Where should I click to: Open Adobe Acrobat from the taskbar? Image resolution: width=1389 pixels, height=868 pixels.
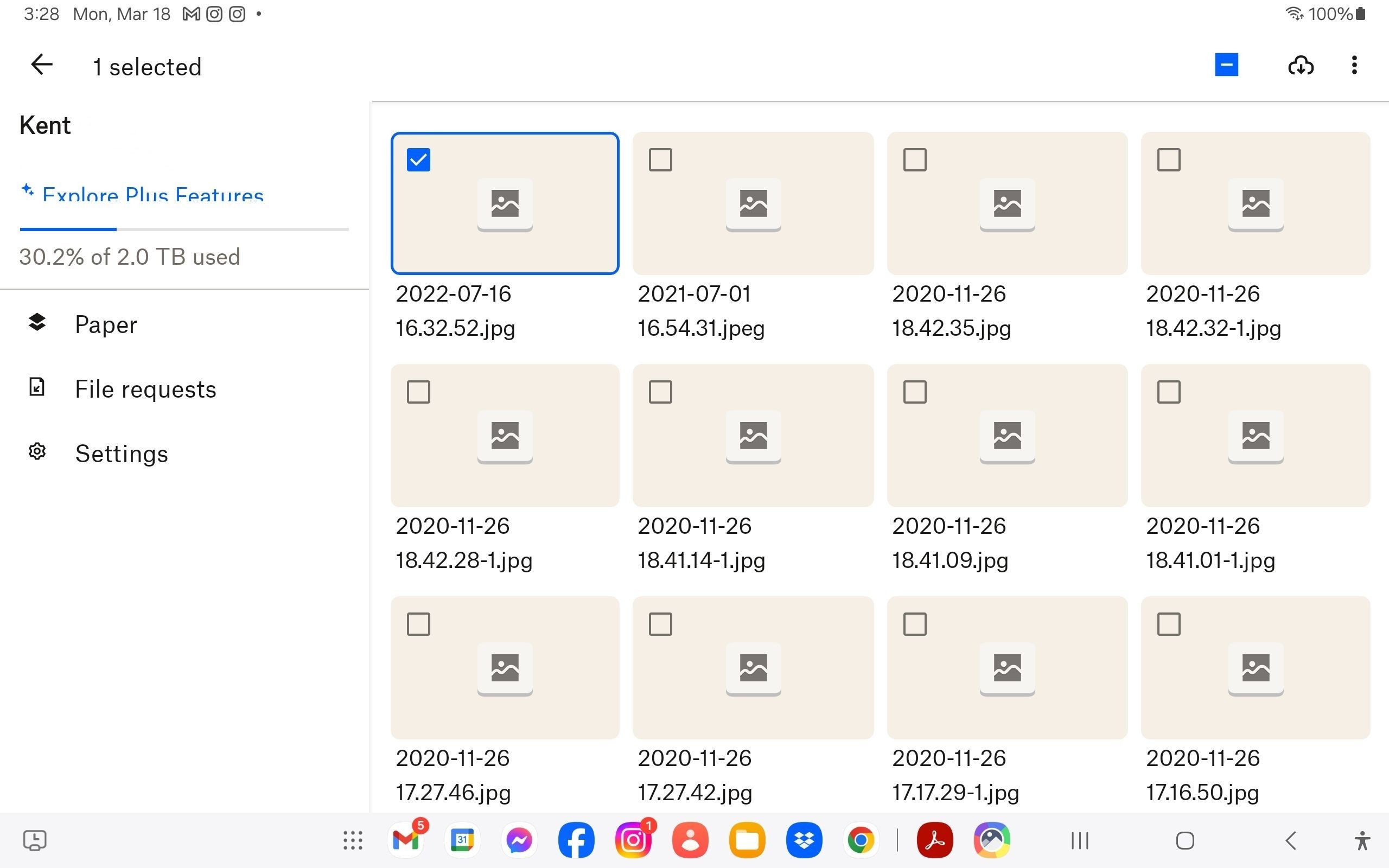(x=935, y=840)
